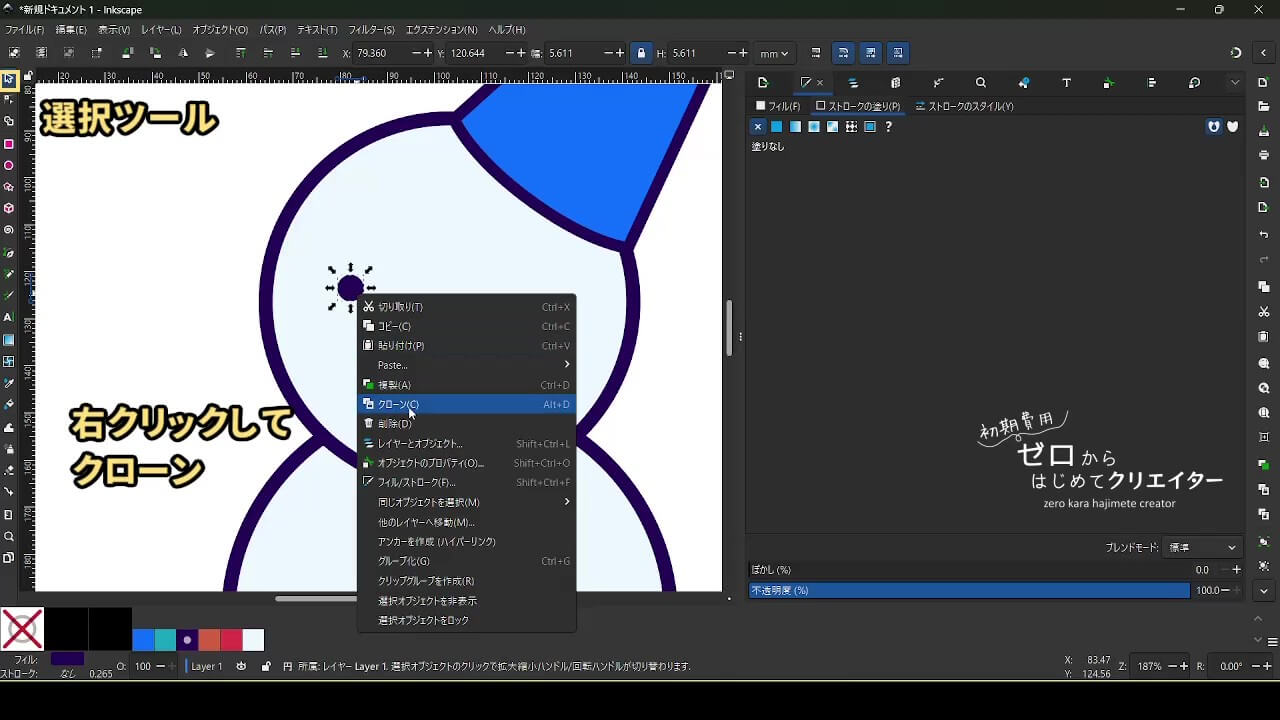Select the Text tool in toolbox
This screenshot has width=1280, height=720.
(x=9, y=317)
